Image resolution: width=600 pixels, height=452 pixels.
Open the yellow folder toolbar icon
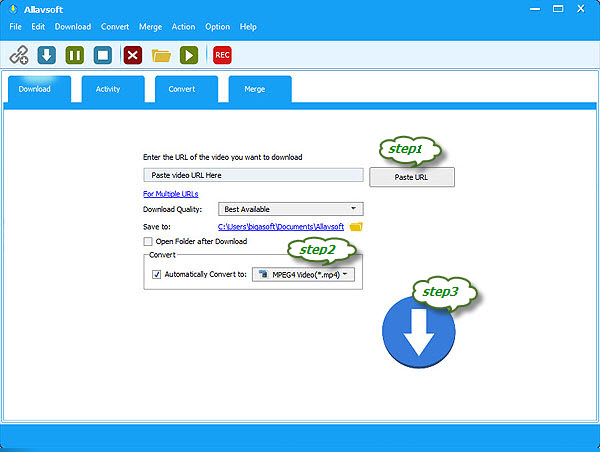pyautogui.click(x=161, y=56)
